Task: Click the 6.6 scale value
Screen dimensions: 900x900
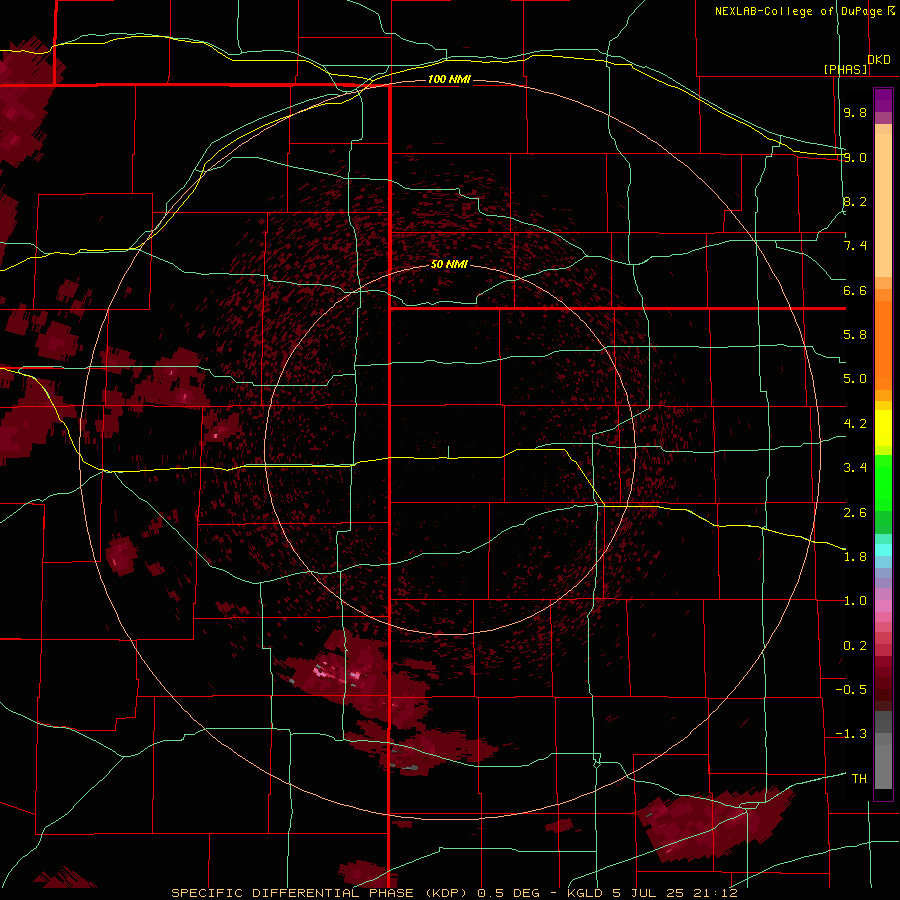Action: click(855, 290)
